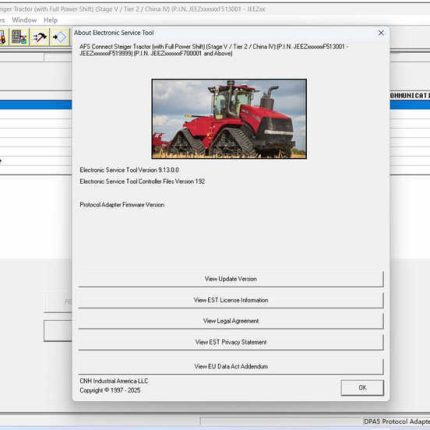This screenshot has width=430, height=430.
Task: Close the About Electronic Service Tool dialog
Action: (381, 33)
